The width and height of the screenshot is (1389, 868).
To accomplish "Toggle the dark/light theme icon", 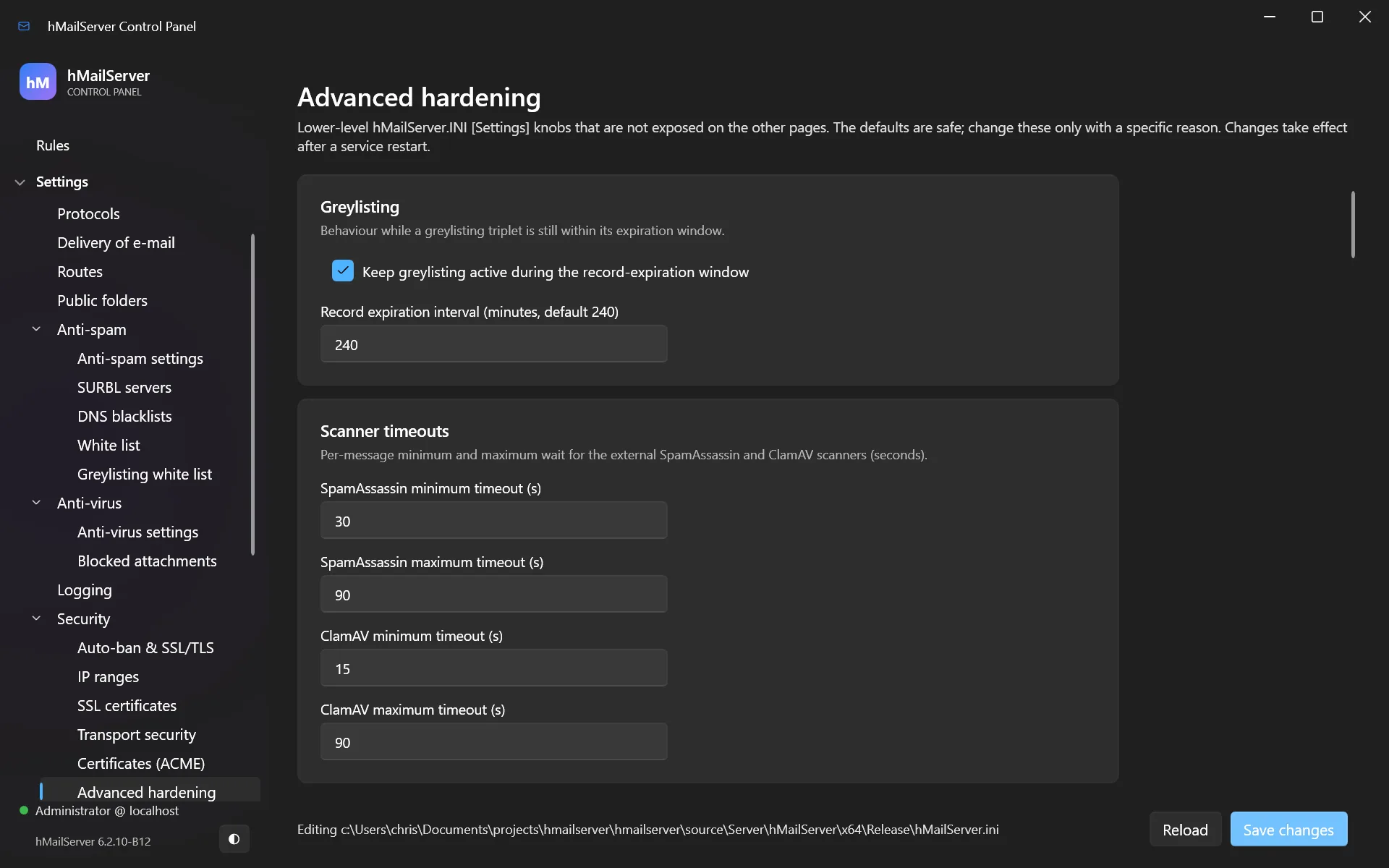I will point(234,839).
